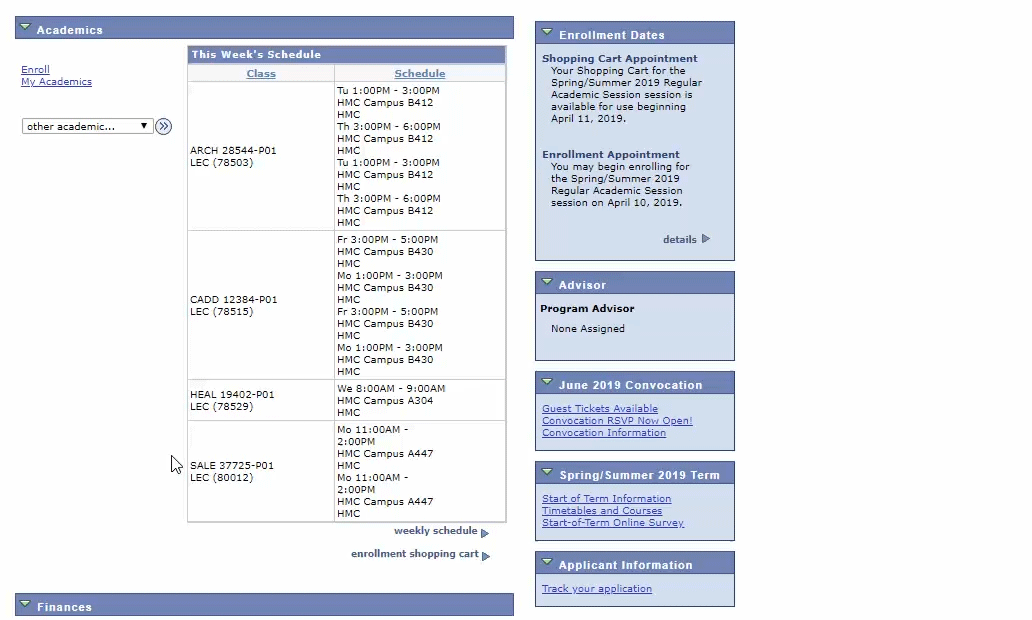This screenshot has height=620, width=1032.
Task: Collapse the Applicant Information panel
Action: [x=547, y=563]
